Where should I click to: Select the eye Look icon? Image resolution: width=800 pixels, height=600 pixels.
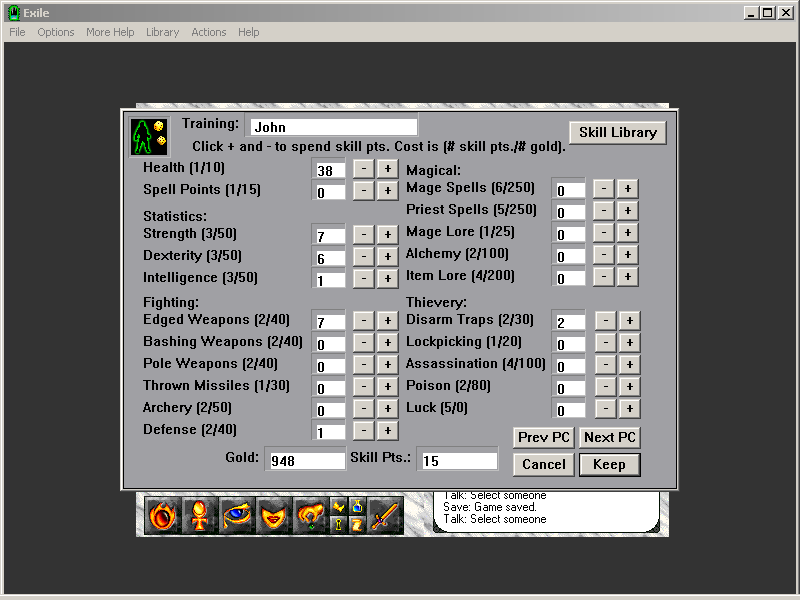coord(237,515)
